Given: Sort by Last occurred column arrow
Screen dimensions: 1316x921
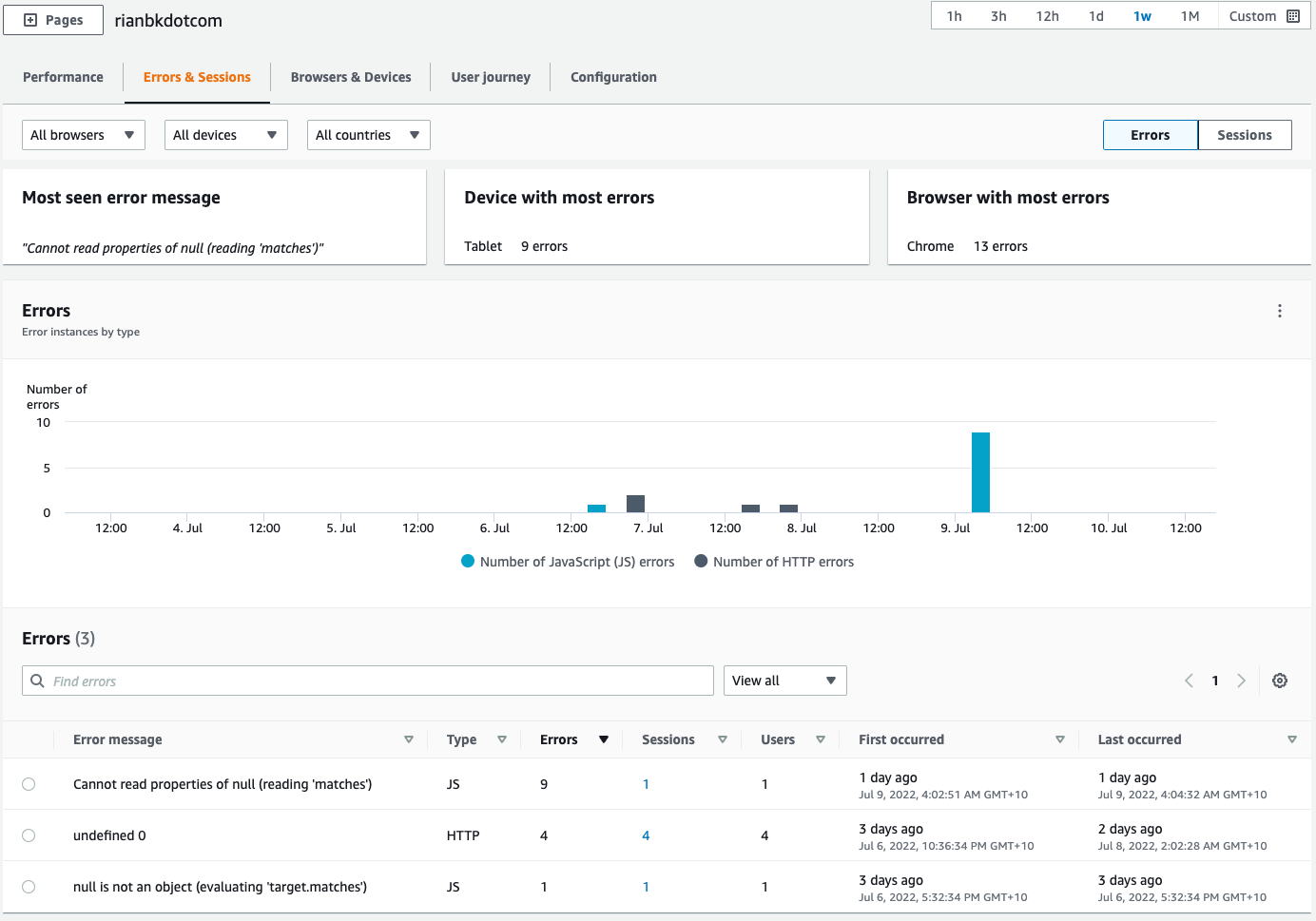Looking at the screenshot, I should (1292, 739).
